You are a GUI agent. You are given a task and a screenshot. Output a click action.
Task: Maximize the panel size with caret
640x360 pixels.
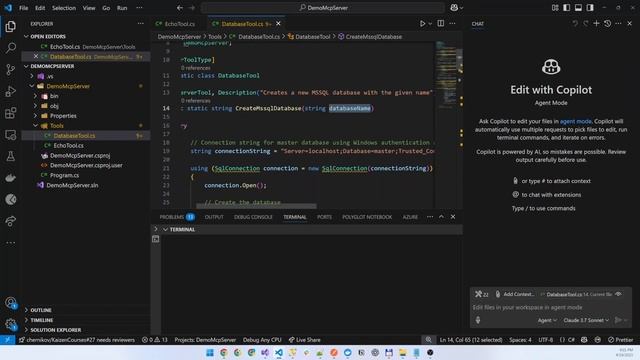[x=441, y=217]
